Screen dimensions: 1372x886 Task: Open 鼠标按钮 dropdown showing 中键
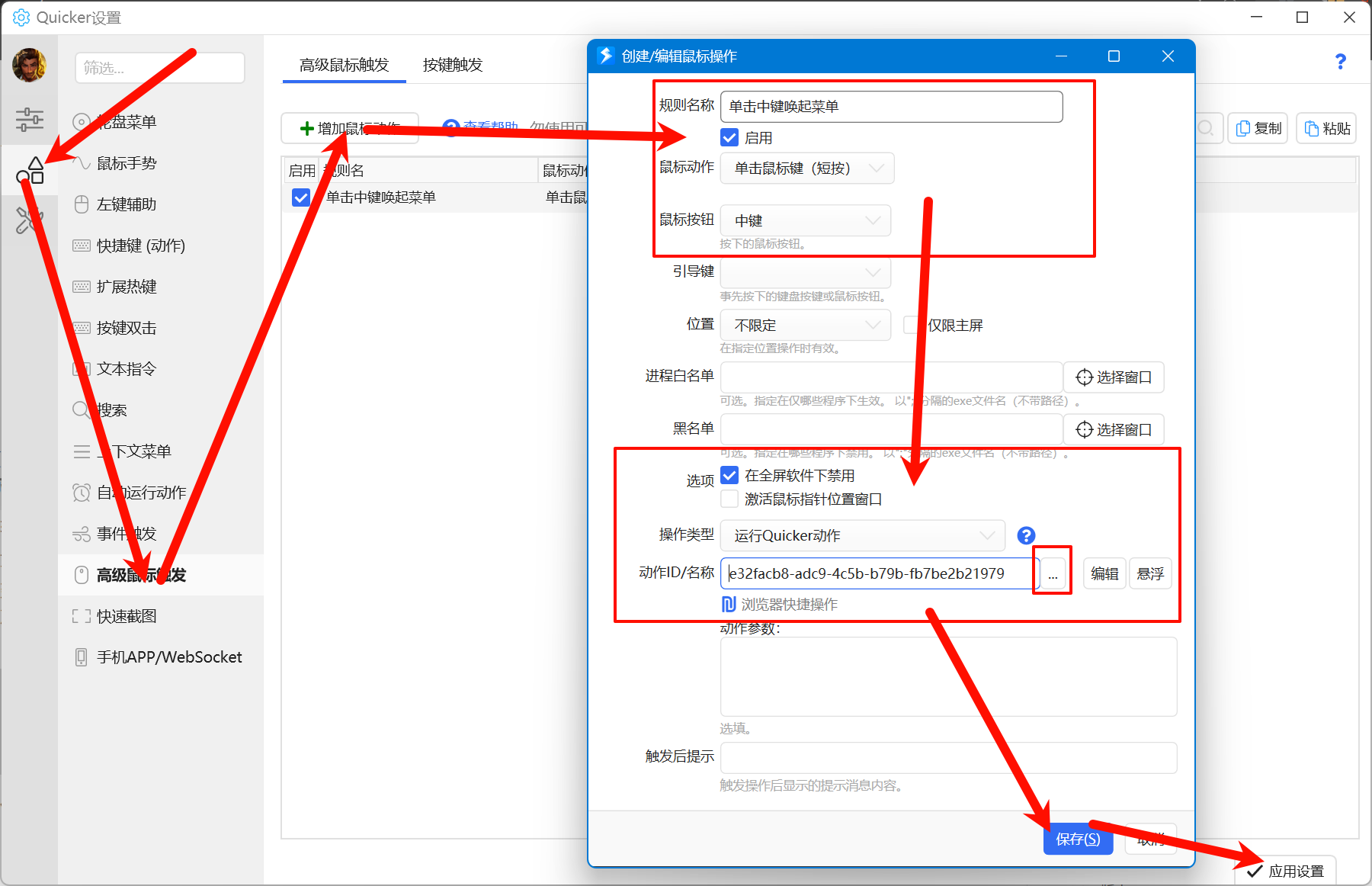pyautogui.click(x=806, y=220)
